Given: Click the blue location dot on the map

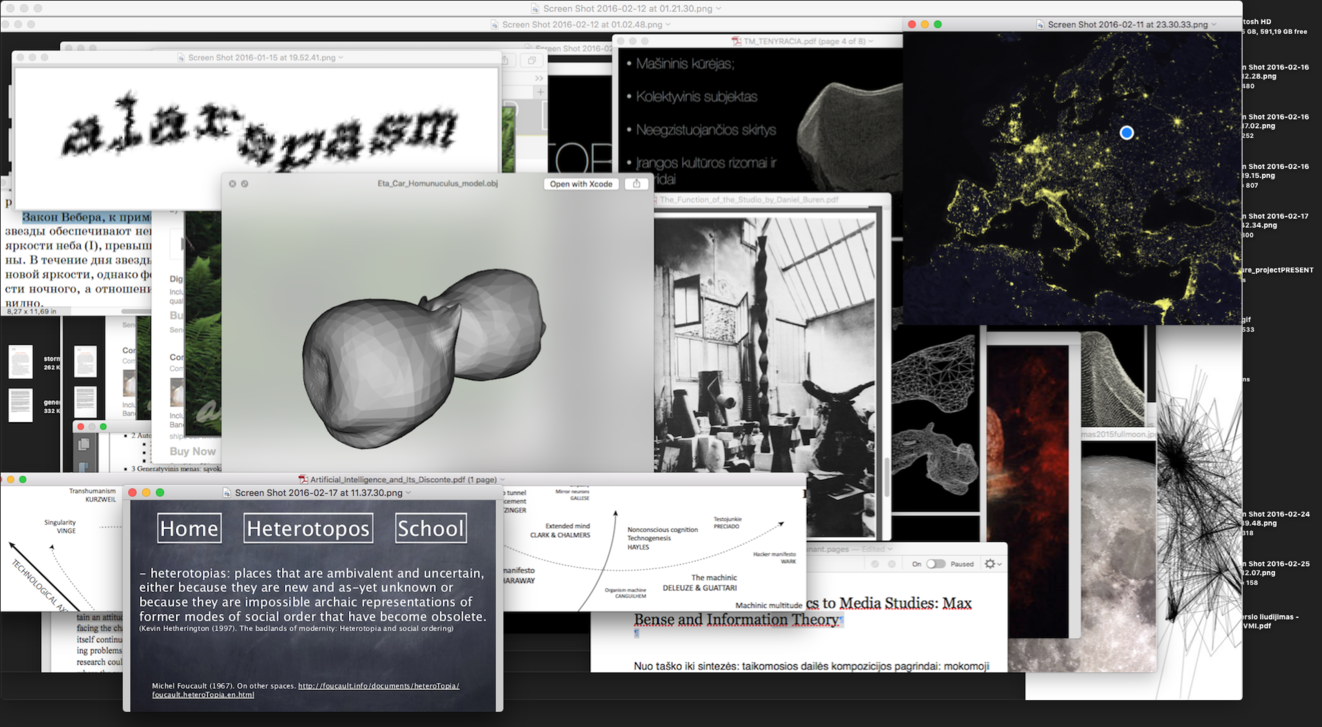Looking at the screenshot, I should (1127, 132).
